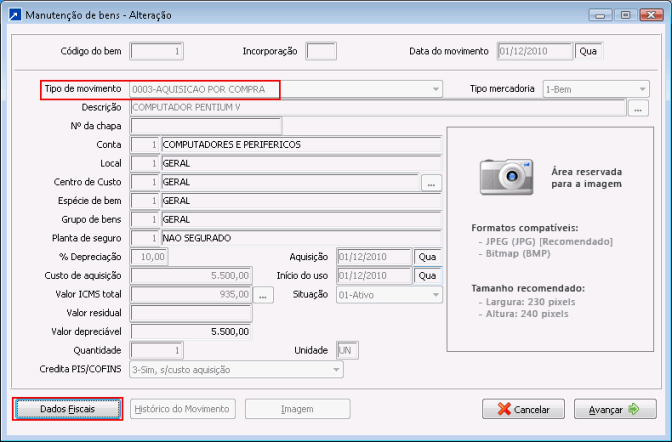Click the Data do movimento date field
Viewport: 672px width, 442px height.
[535, 51]
